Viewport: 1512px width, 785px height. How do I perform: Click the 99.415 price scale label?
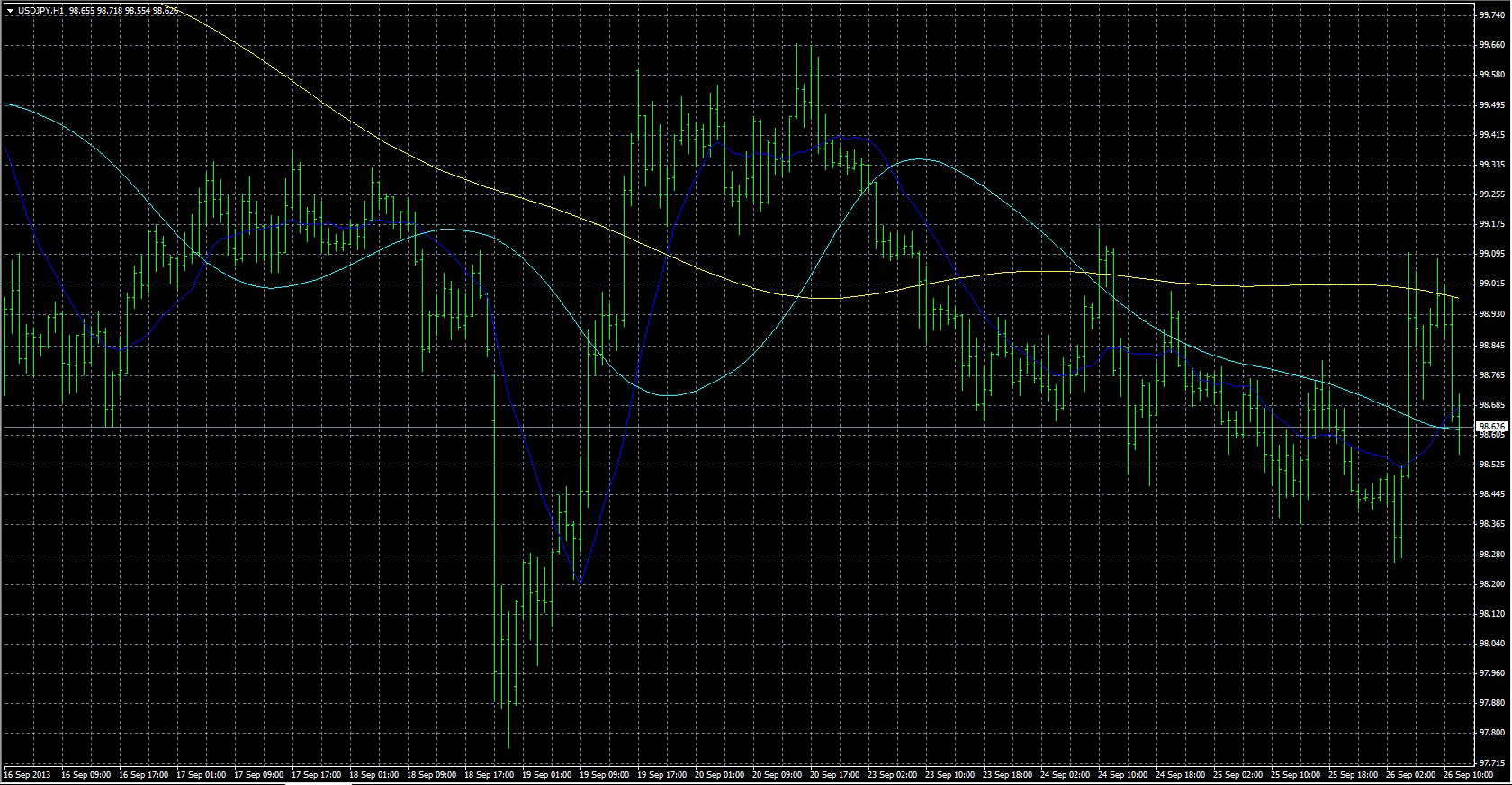[1491, 135]
